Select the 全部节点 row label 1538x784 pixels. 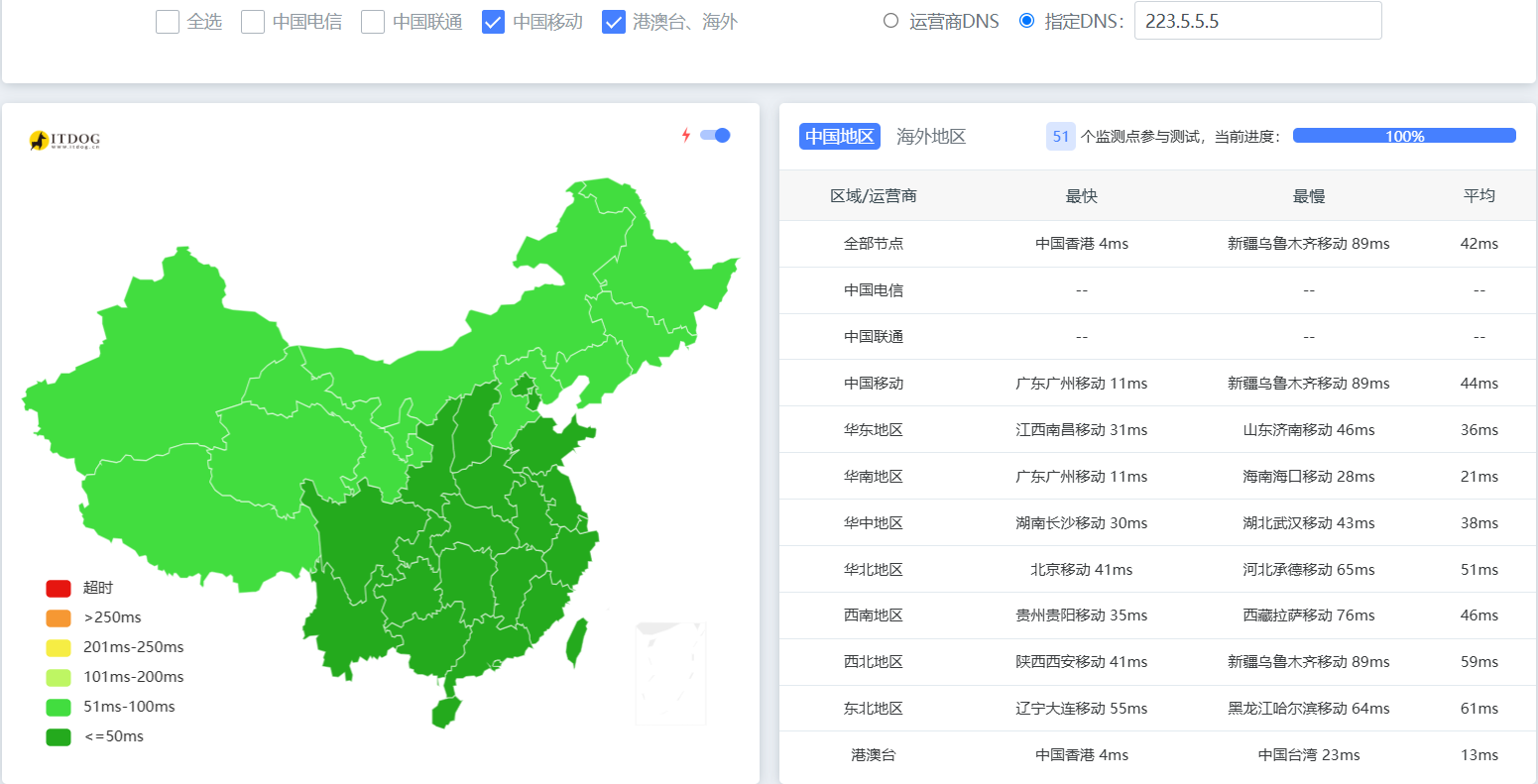[874, 244]
